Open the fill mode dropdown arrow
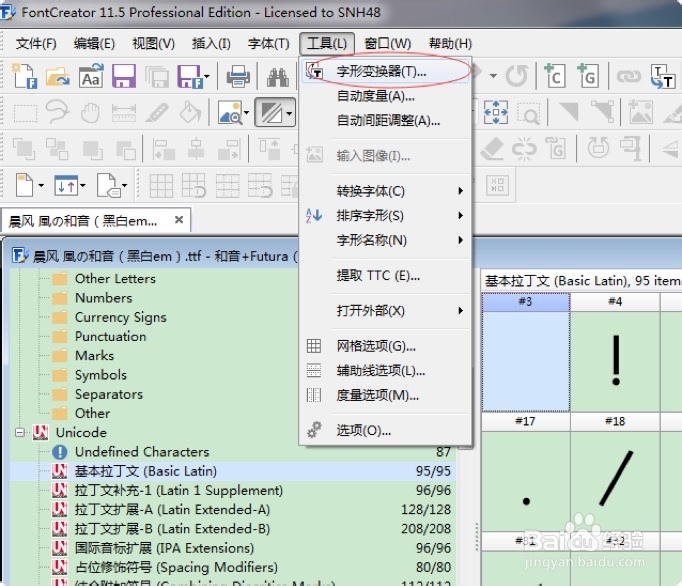Viewport: 682px width, 586px height. pos(290,113)
